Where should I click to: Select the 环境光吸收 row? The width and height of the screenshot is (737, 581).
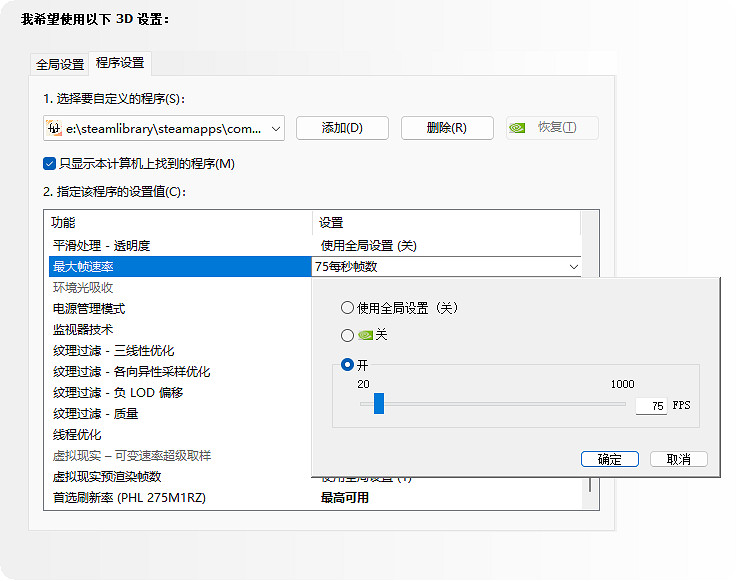pos(180,288)
